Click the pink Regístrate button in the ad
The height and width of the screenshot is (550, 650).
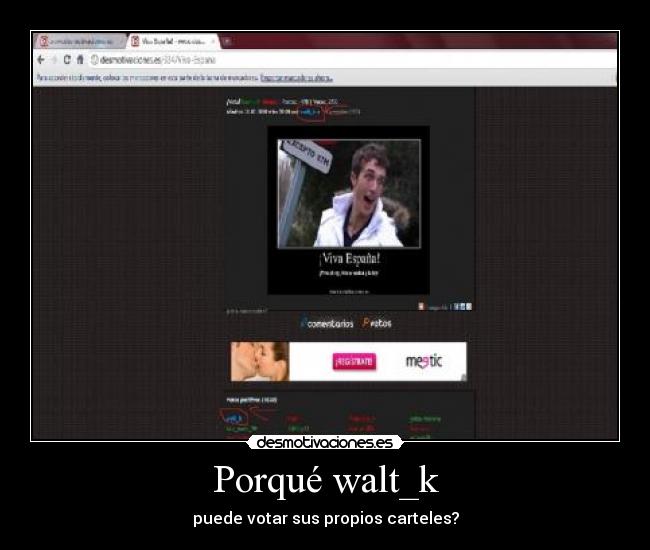click(354, 361)
